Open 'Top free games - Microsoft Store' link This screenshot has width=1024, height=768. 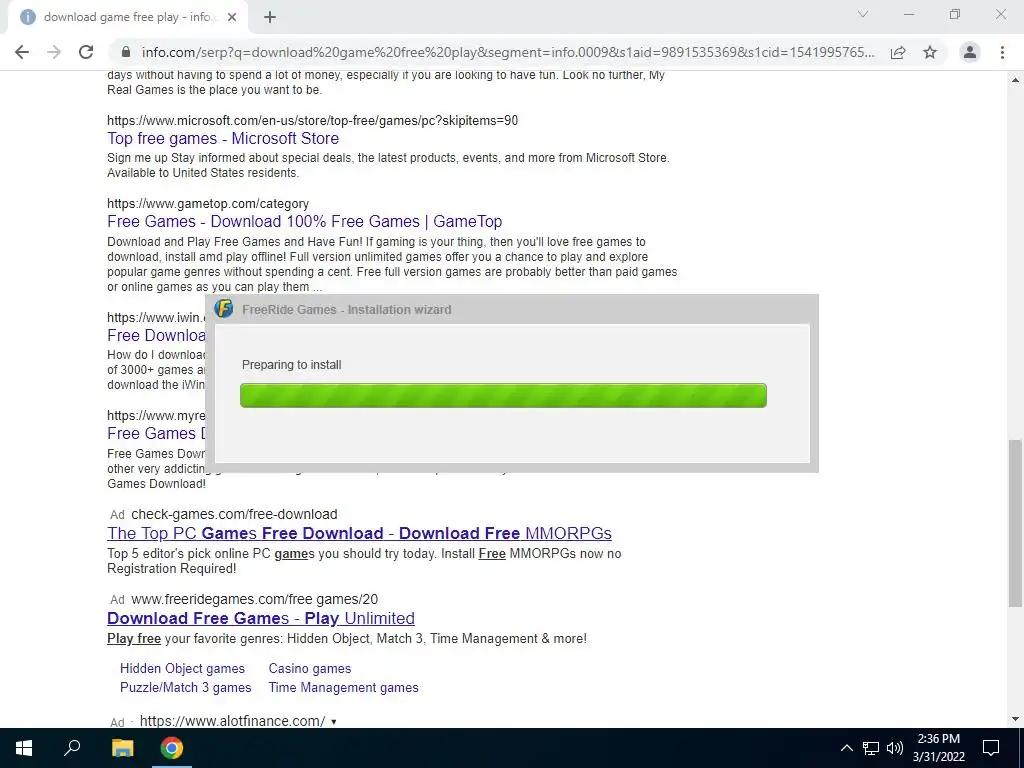(223, 138)
